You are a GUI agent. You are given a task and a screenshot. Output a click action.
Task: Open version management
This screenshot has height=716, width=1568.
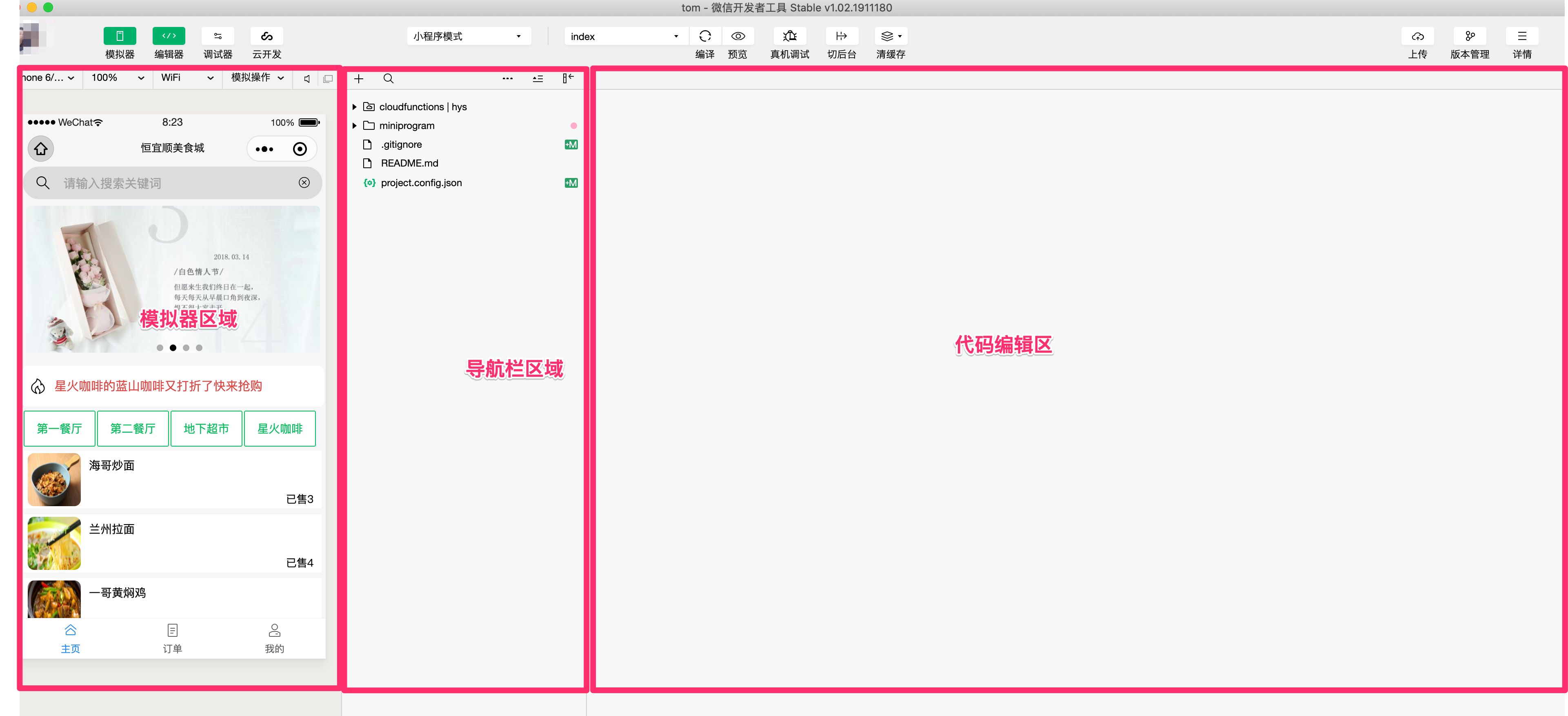point(1470,36)
